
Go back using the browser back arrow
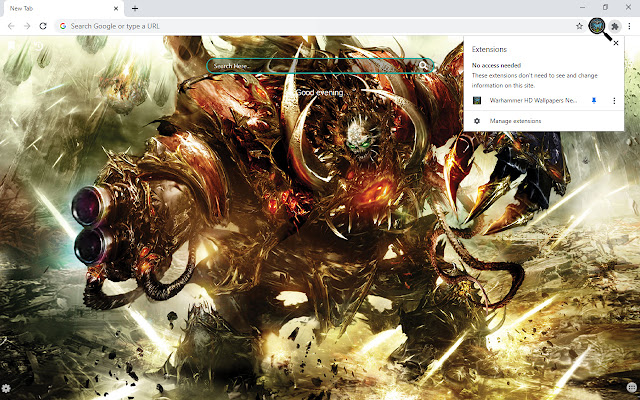pyautogui.click(x=11, y=26)
